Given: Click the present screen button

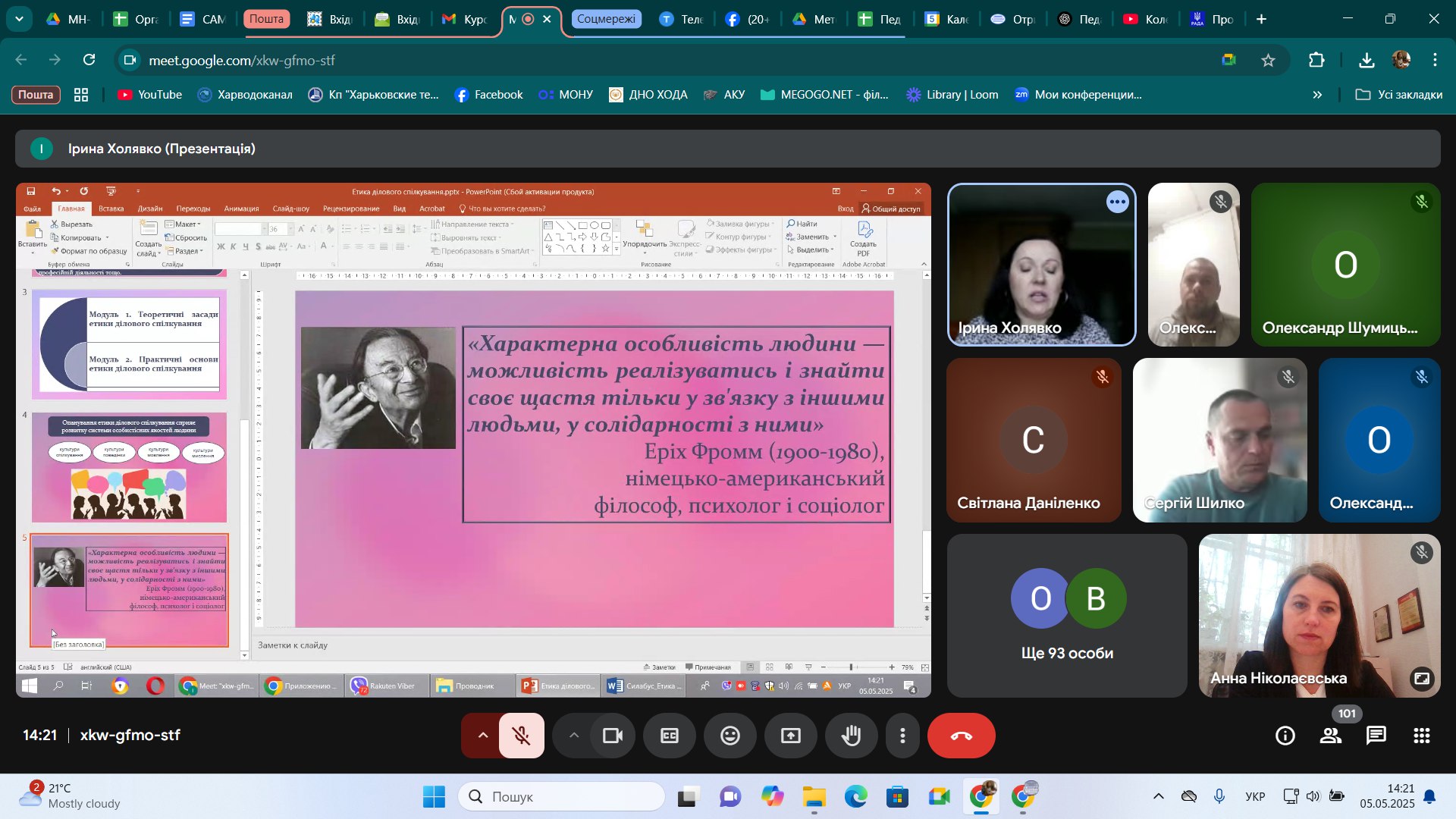Looking at the screenshot, I should (x=791, y=736).
